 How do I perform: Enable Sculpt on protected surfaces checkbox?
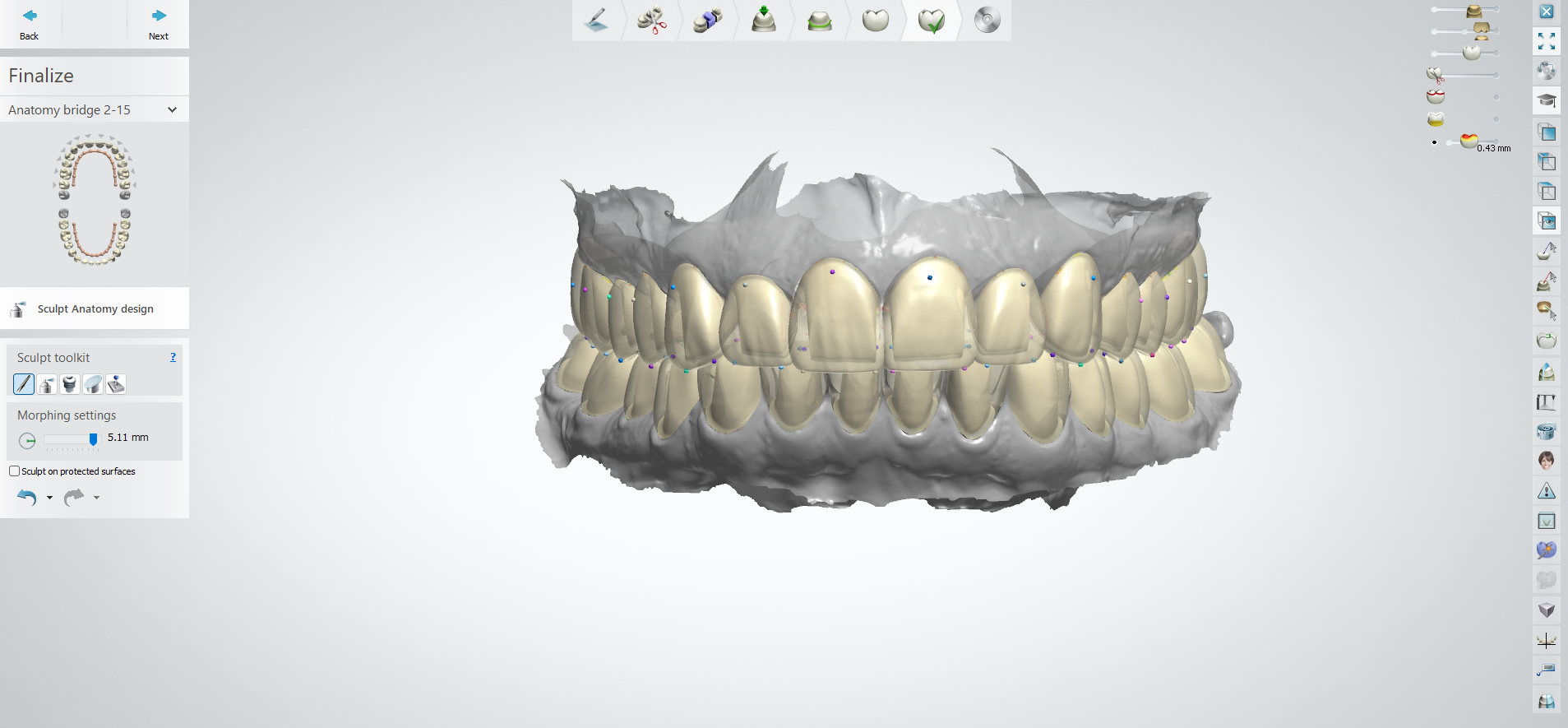(14, 471)
